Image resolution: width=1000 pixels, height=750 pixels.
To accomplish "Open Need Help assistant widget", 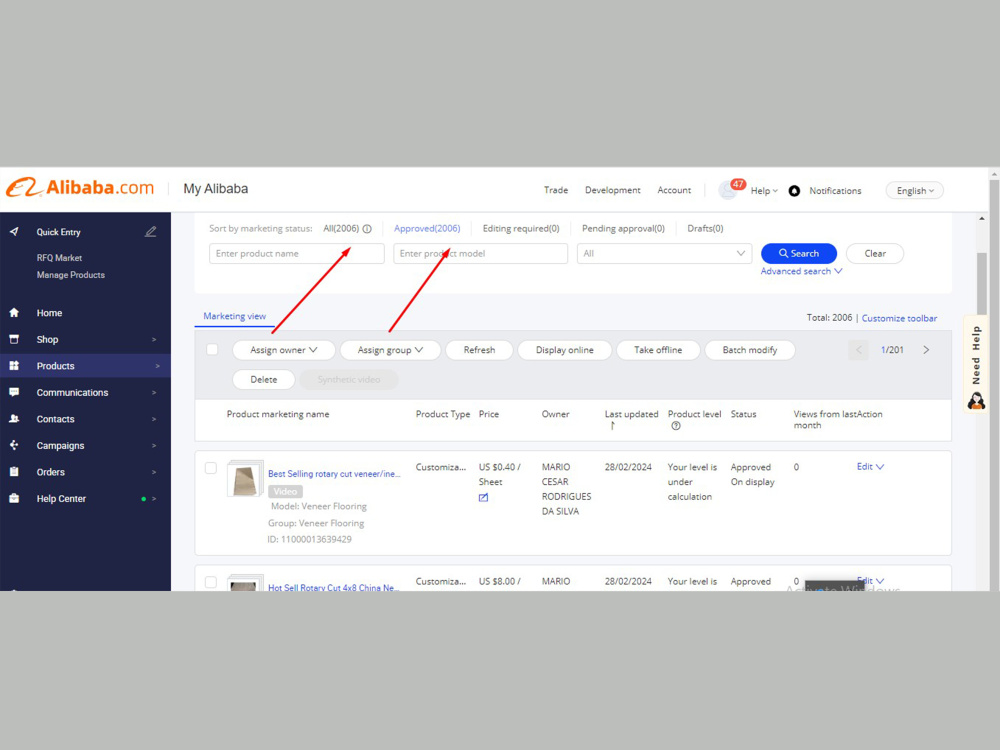I will pos(976,364).
